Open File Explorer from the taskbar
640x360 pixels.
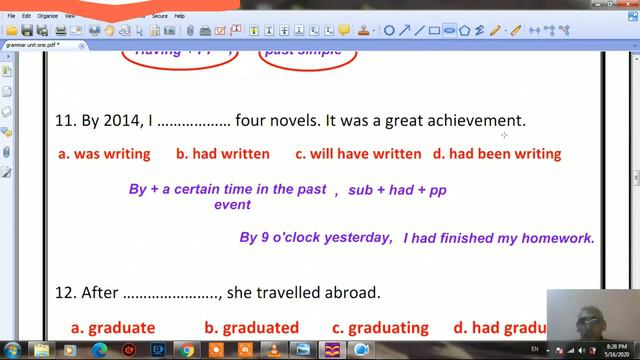41,350
